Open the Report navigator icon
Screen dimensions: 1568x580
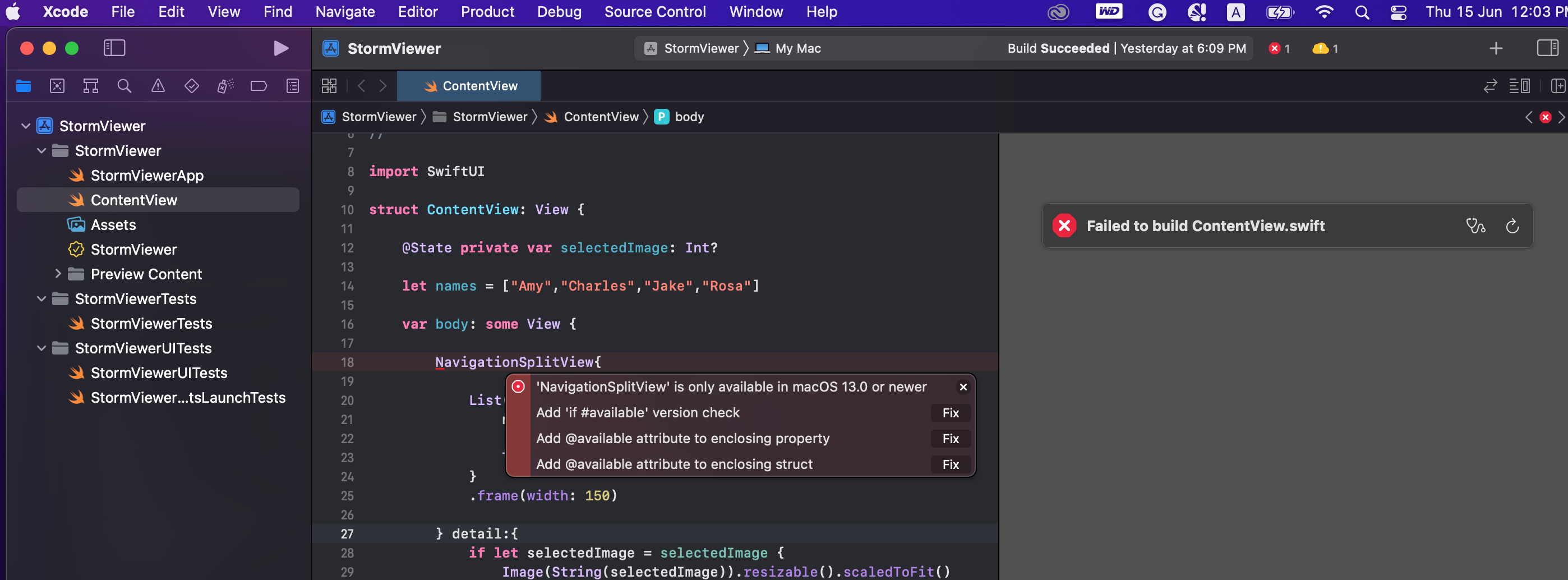click(293, 86)
